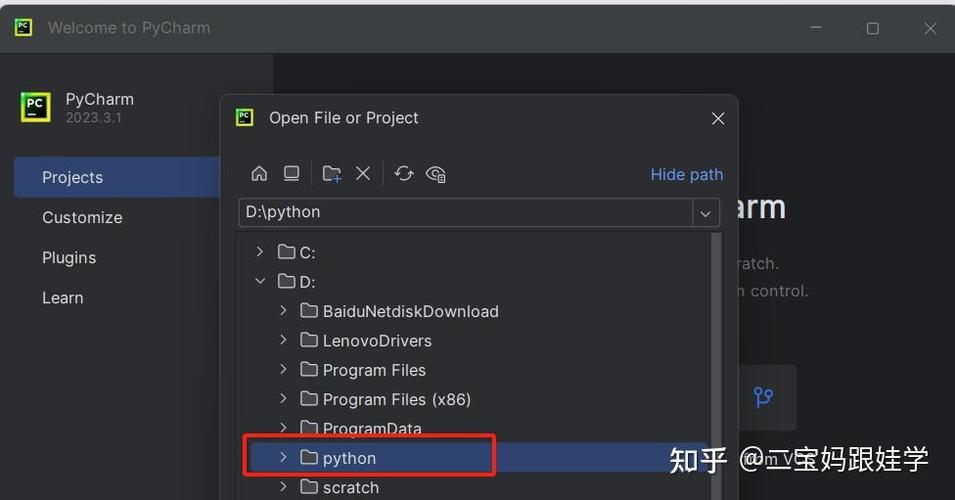Collapse the D: drive node
The image size is (955, 500).
[x=260, y=281]
